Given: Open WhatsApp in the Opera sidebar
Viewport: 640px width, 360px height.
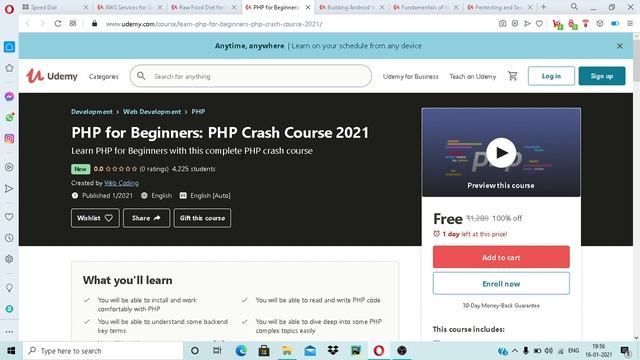Looking at the screenshot, I should pyautogui.click(x=9, y=118).
